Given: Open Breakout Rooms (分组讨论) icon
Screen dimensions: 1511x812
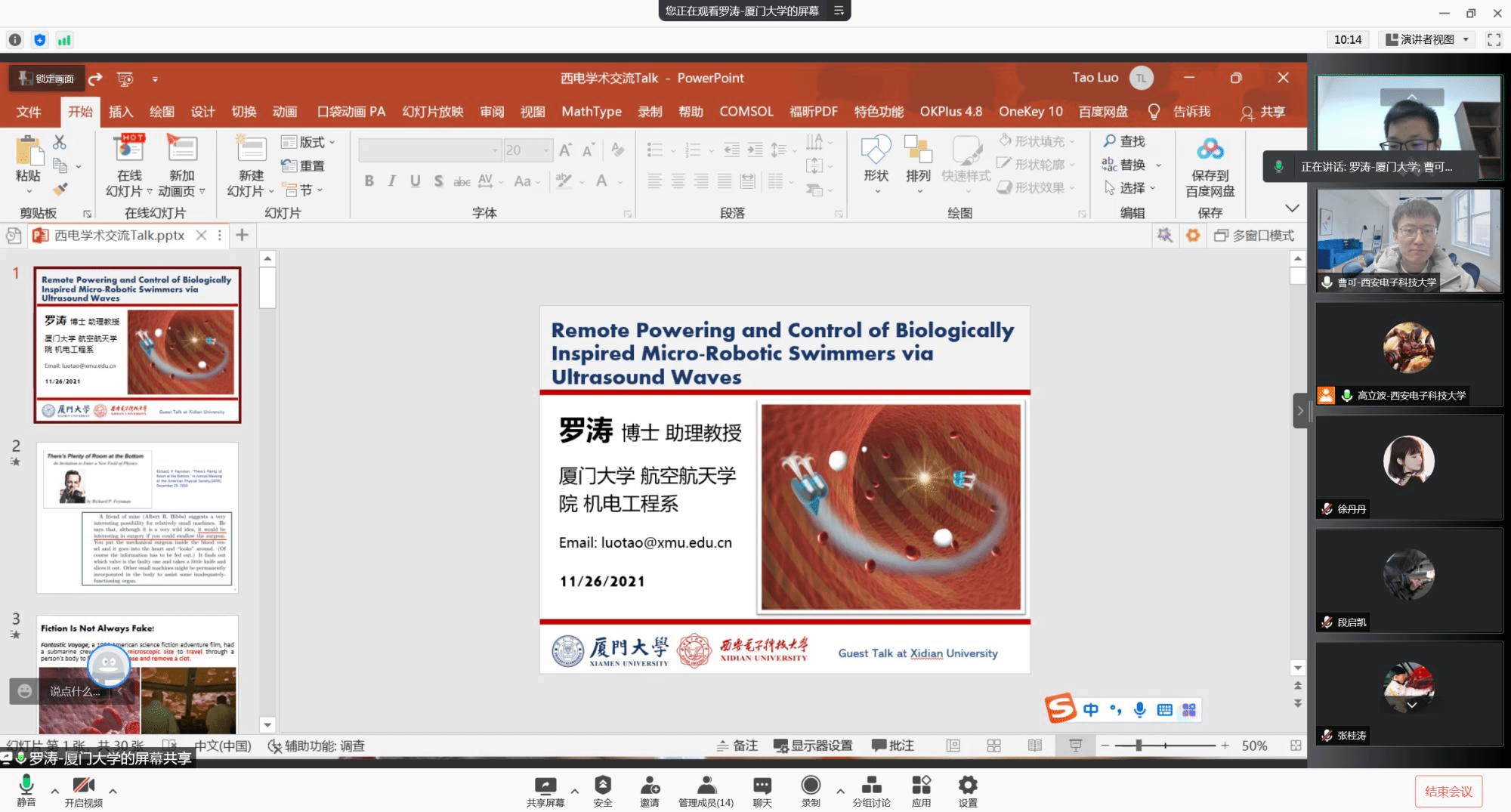Looking at the screenshot, I should point(871,786).
